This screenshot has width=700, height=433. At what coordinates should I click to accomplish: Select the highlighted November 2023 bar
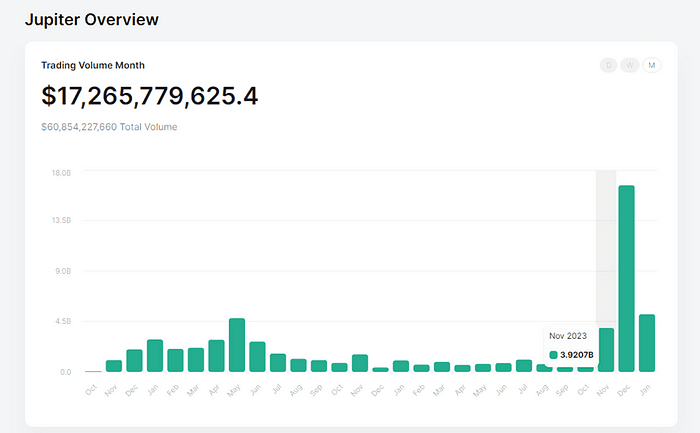click(x=606, y=349)
